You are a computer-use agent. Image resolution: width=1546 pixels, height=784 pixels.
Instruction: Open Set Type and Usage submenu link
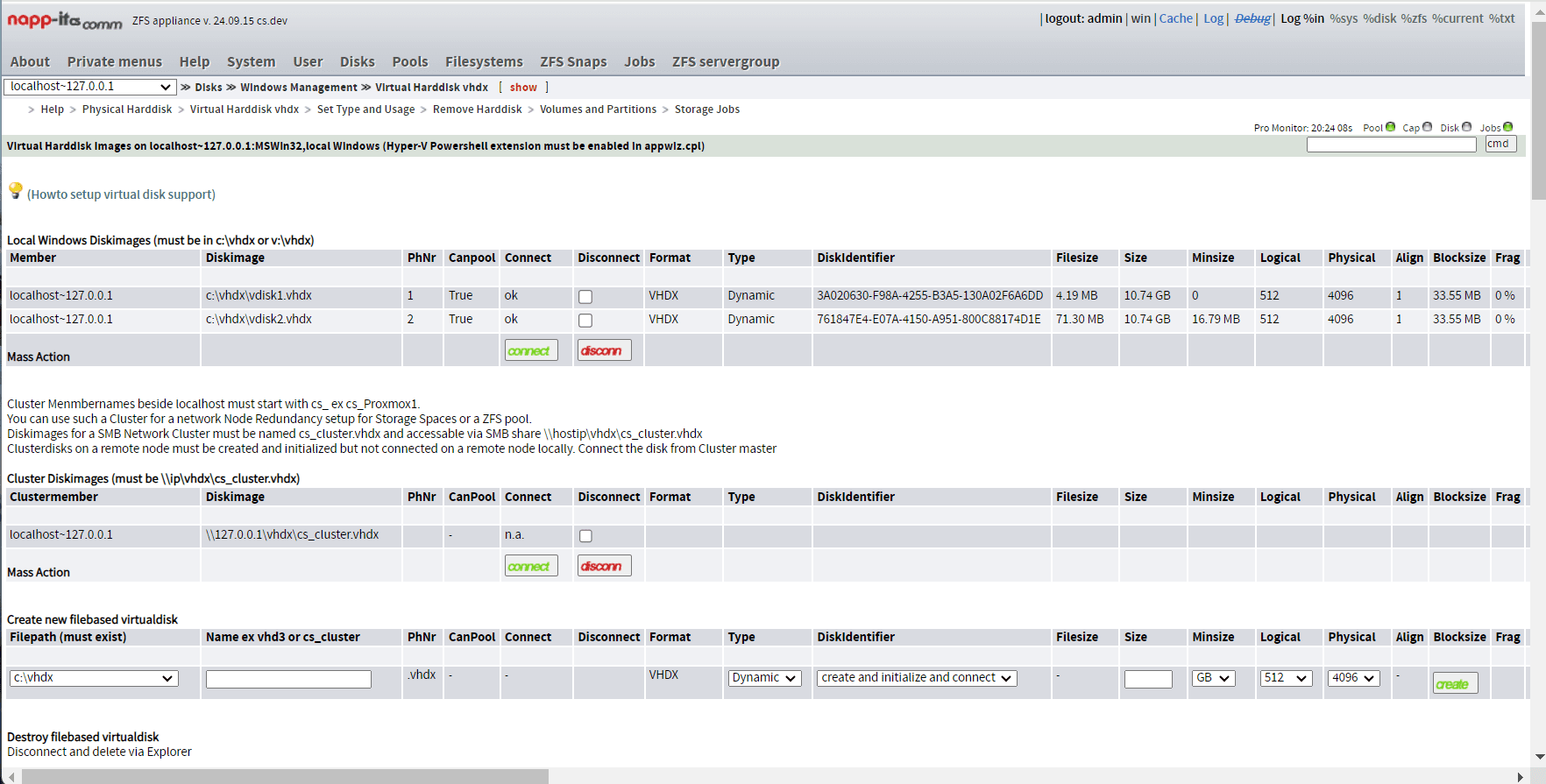pyautogui.click(x=365, y=109)
